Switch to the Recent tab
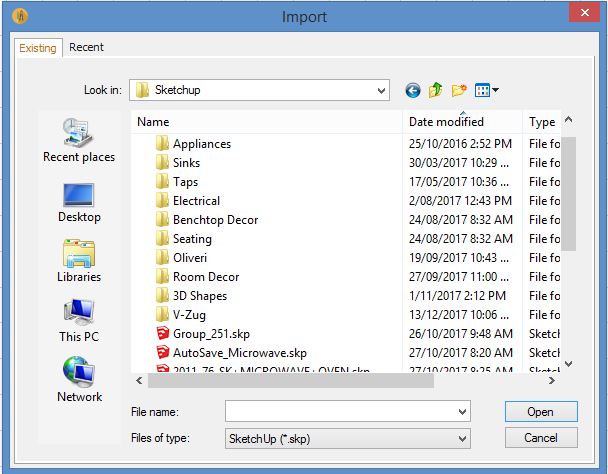 point(86,47)
